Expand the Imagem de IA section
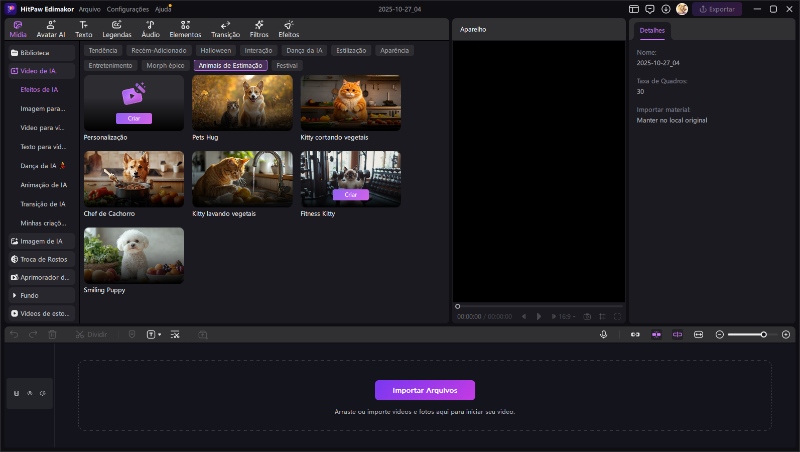 pos(41,241)
